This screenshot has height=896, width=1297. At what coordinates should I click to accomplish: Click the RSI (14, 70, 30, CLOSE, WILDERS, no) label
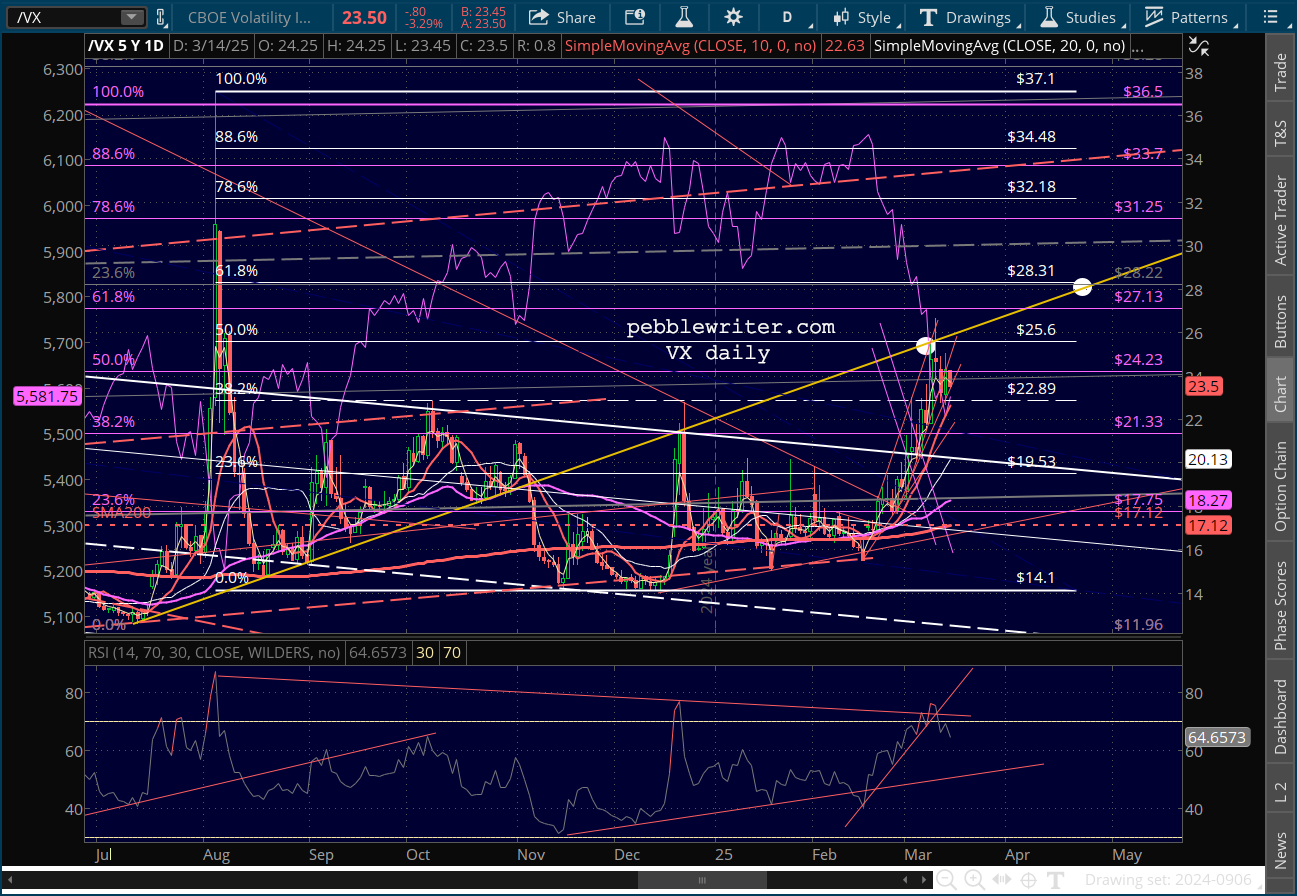point(214,653)
